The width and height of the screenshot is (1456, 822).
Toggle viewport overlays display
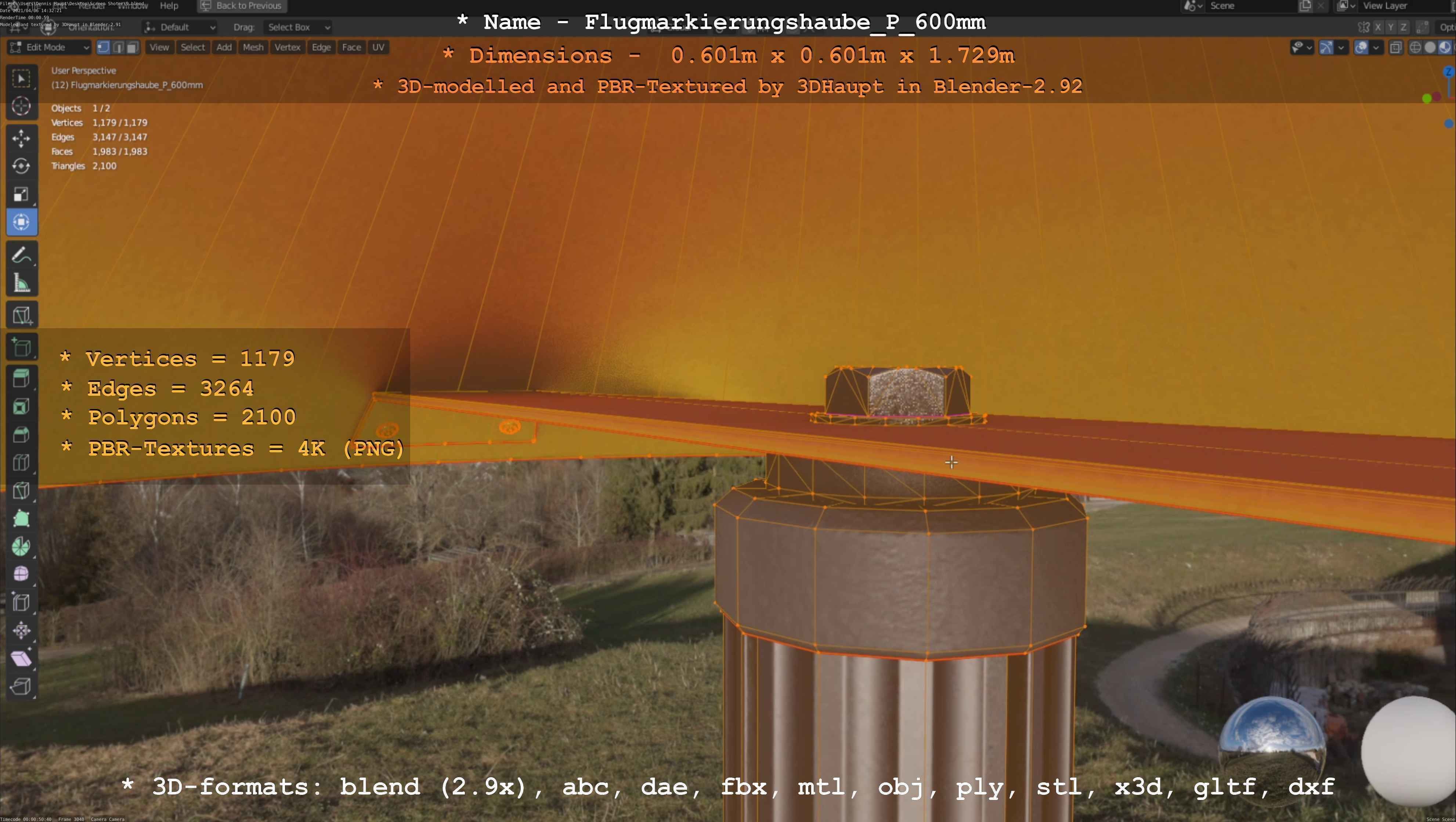1361,47
